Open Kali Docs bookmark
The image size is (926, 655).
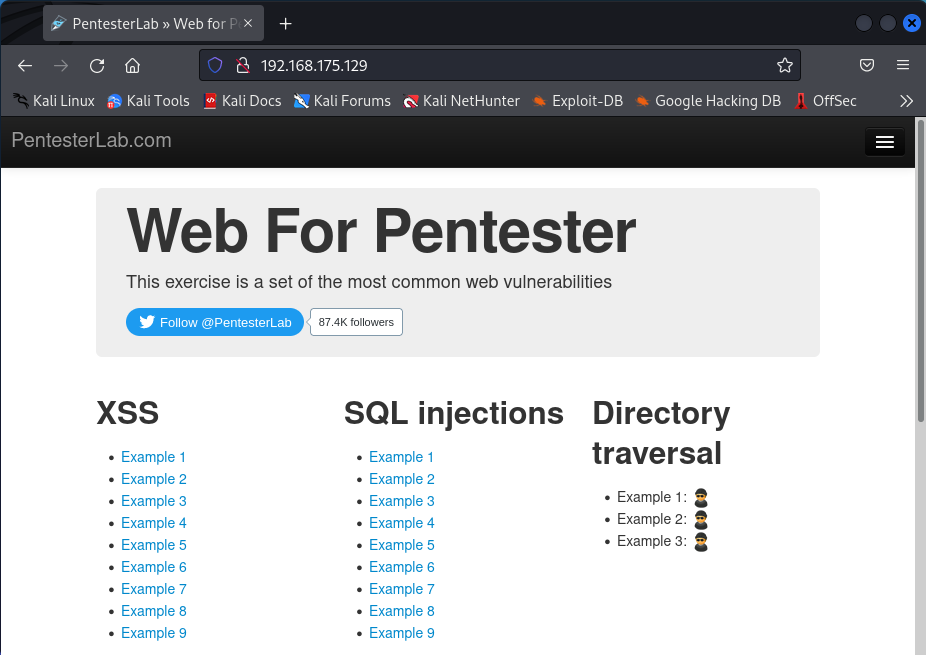[242, 101]
